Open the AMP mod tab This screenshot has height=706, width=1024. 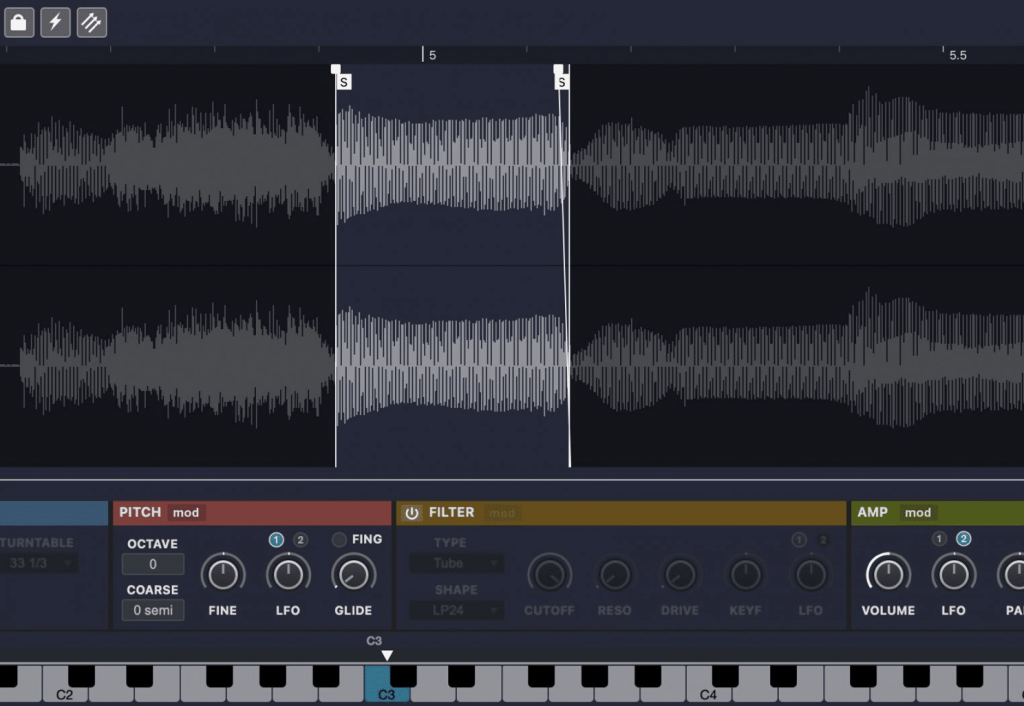[x=917, y=512]
